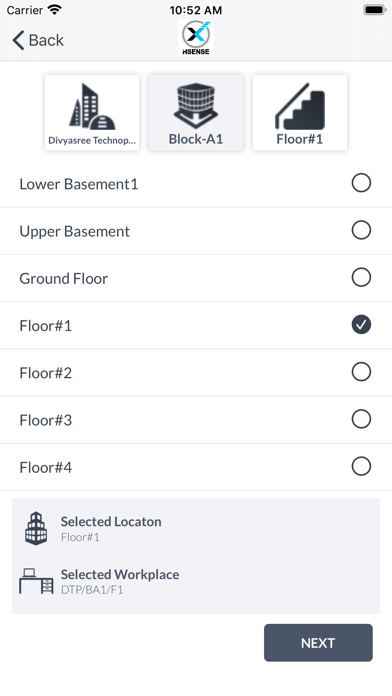Tap the HSENSE logo in header
392x696 pixels.
(x=196, y=38)
